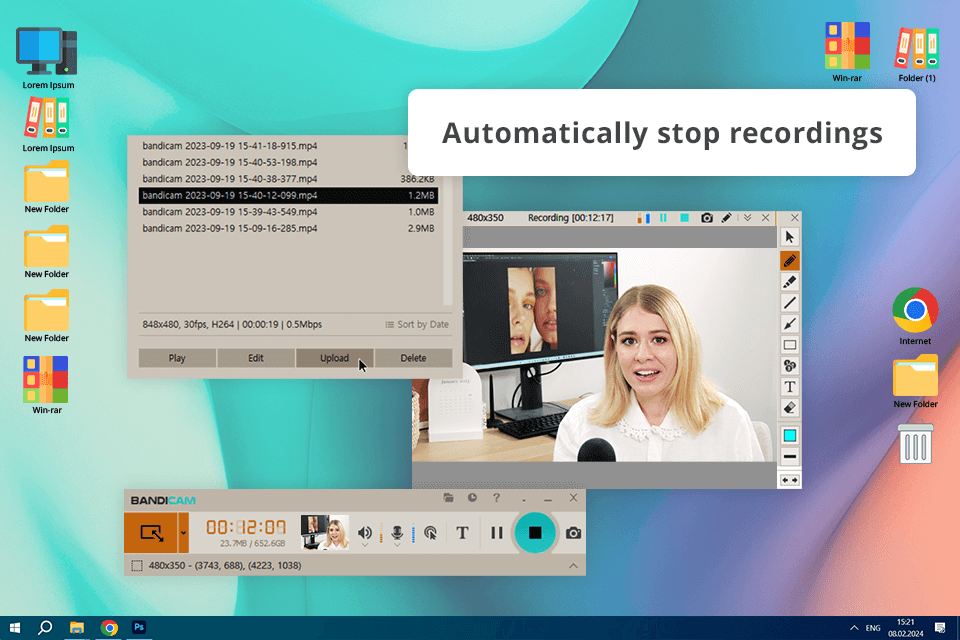Open taskbar search magnifier
The height and width of the screenshot is (640, 960).
point(45,628)
